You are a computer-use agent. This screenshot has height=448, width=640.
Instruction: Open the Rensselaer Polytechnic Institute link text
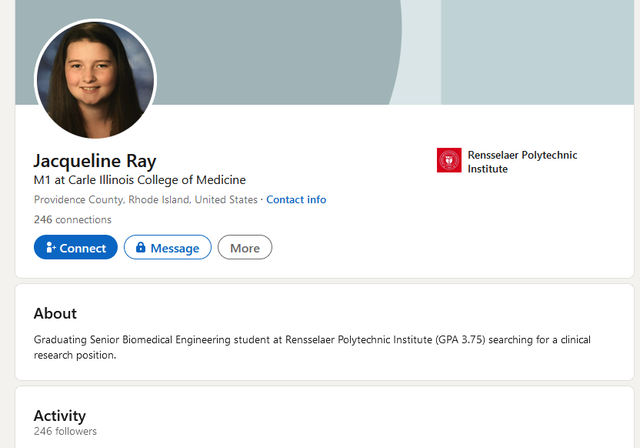pyautogui.click(x=522, y=162)
